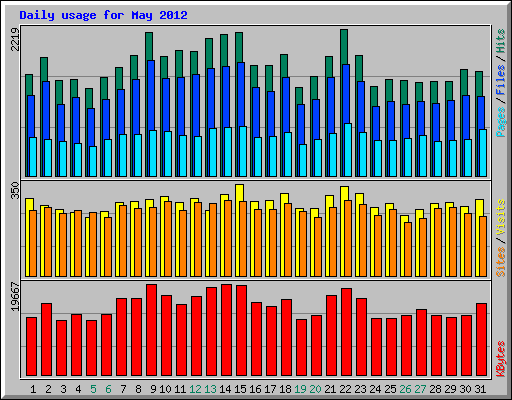Image resolution: width=512 pixels, height=400 pixels.
Task: Click the Pages legend label
Action: tap(501, 122)
